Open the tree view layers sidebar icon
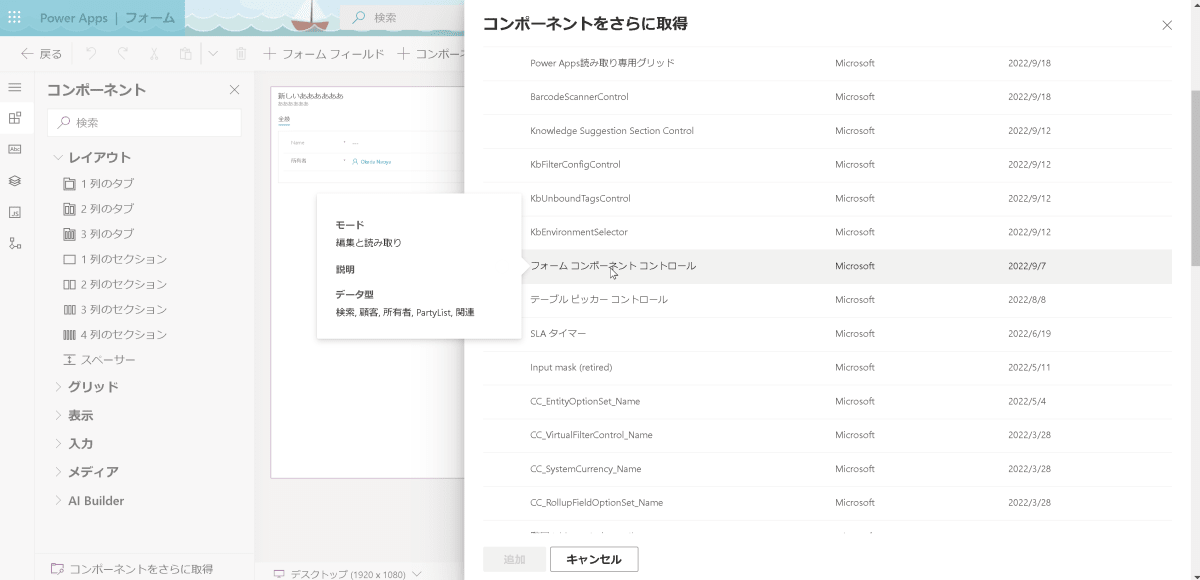The width and height of the screenshot is (1200, 580). (x=15, y=181)
